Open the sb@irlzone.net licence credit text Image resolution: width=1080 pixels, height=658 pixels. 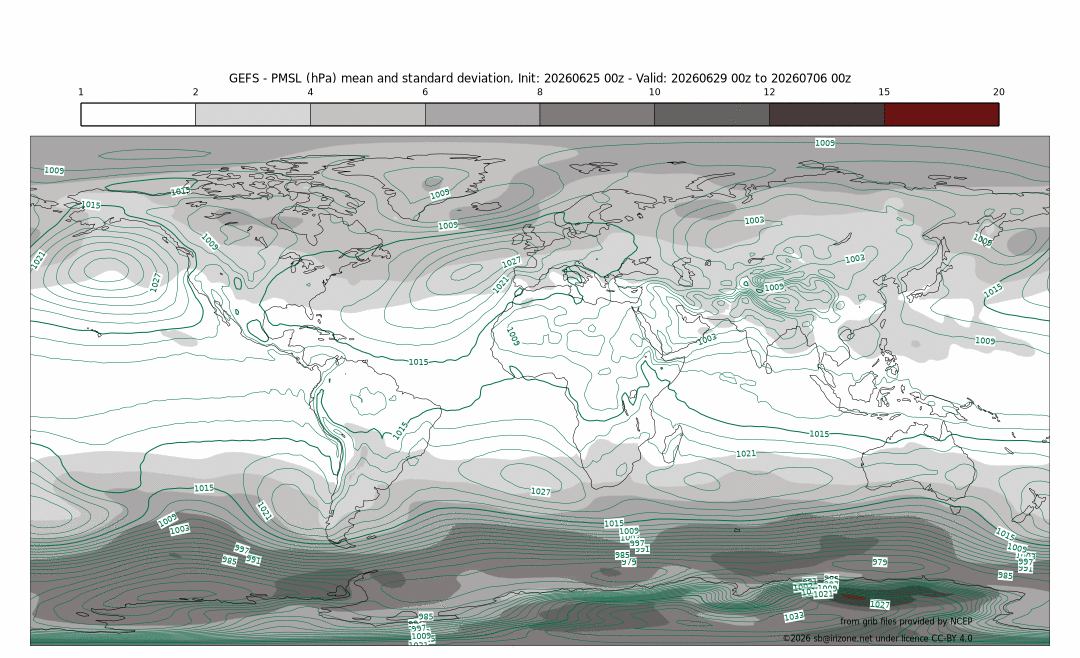pos(878,638)
